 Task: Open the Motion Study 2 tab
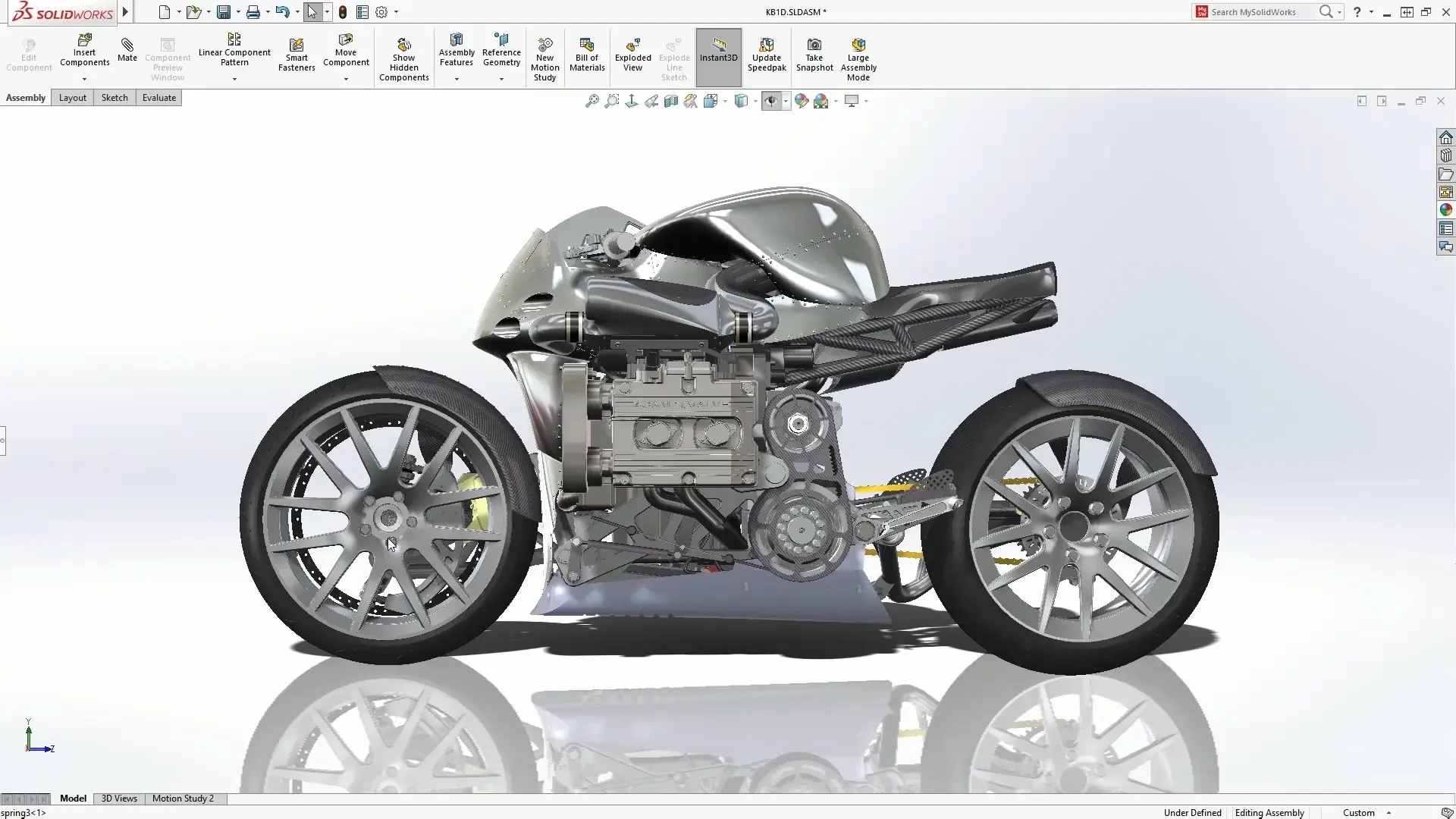tap(183, 798)
